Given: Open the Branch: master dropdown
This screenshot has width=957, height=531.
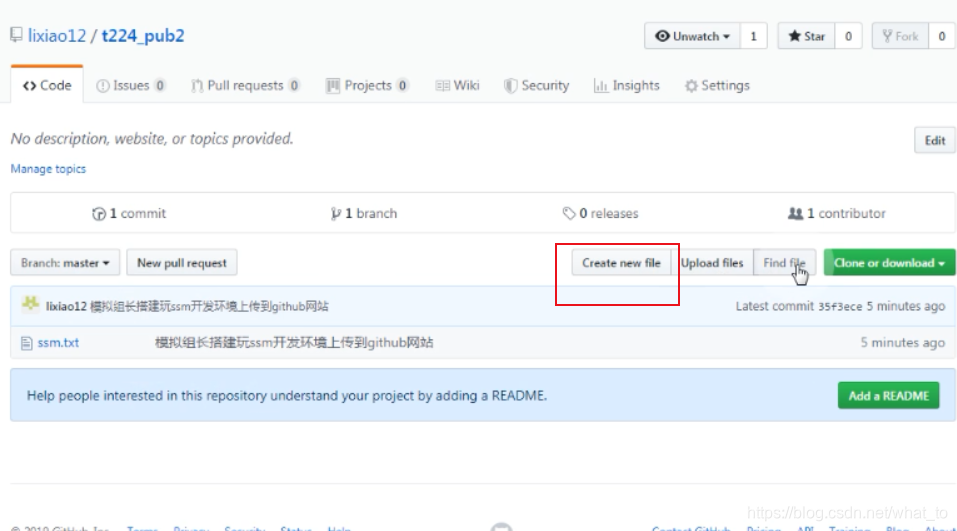Looking at the screenshot, I should (65, 263).
